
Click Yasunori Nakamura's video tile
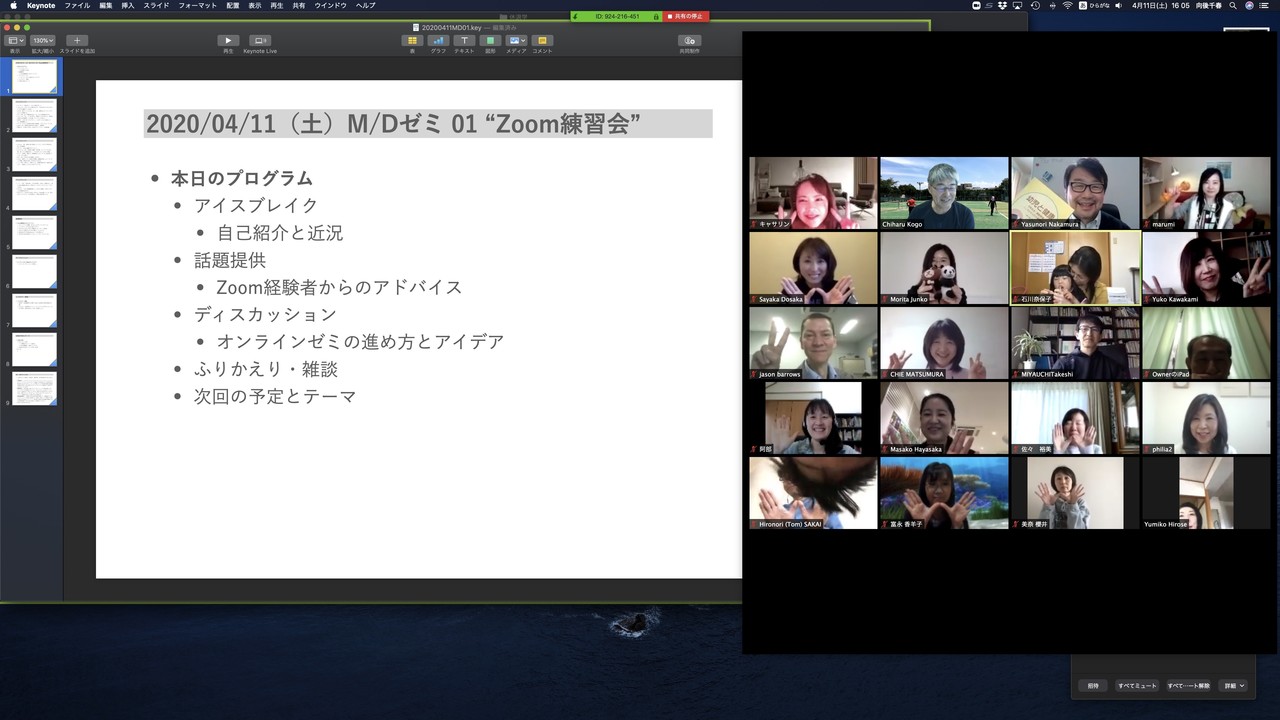(x=1075, y=193)
